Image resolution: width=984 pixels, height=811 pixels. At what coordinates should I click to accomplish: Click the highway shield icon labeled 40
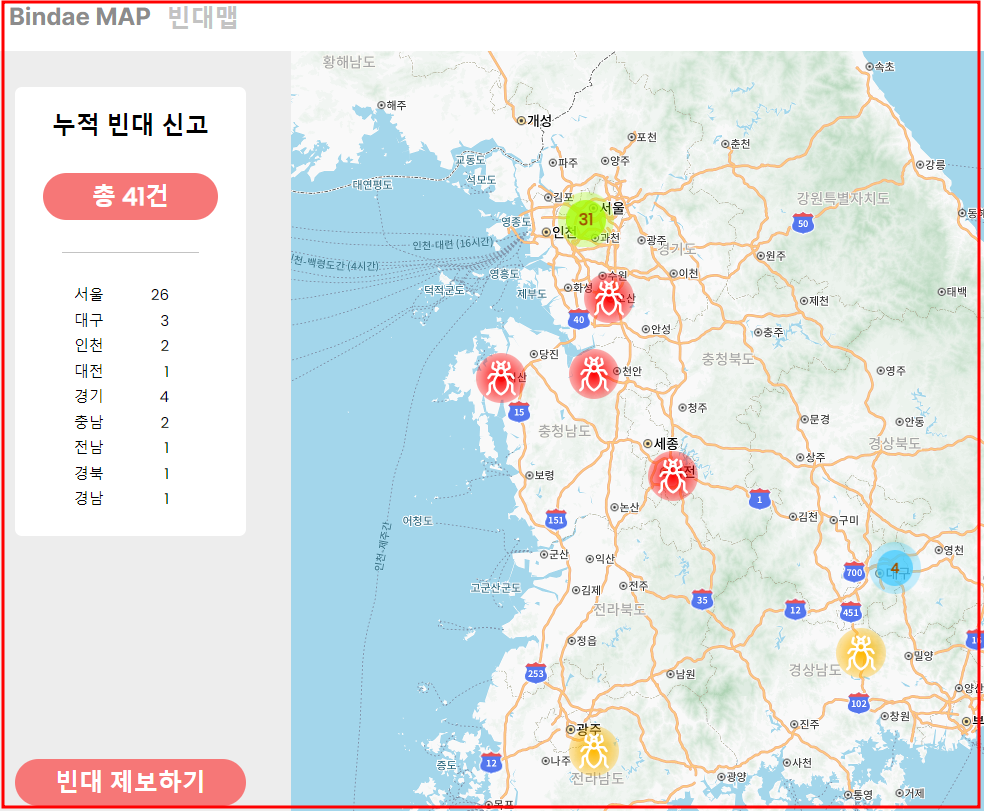(577, 320)
